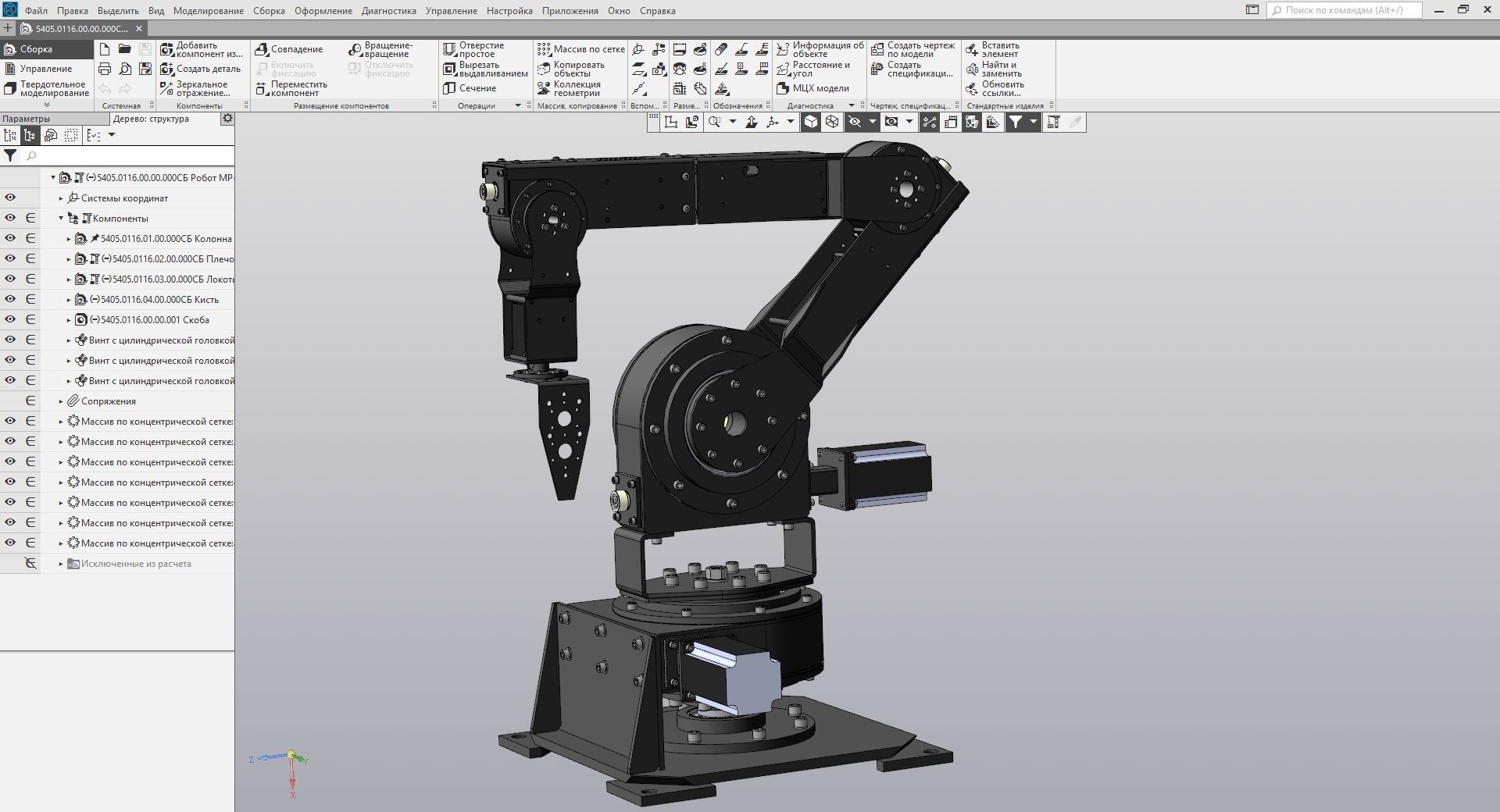Click the print icon in Системная group

[105, 69]
